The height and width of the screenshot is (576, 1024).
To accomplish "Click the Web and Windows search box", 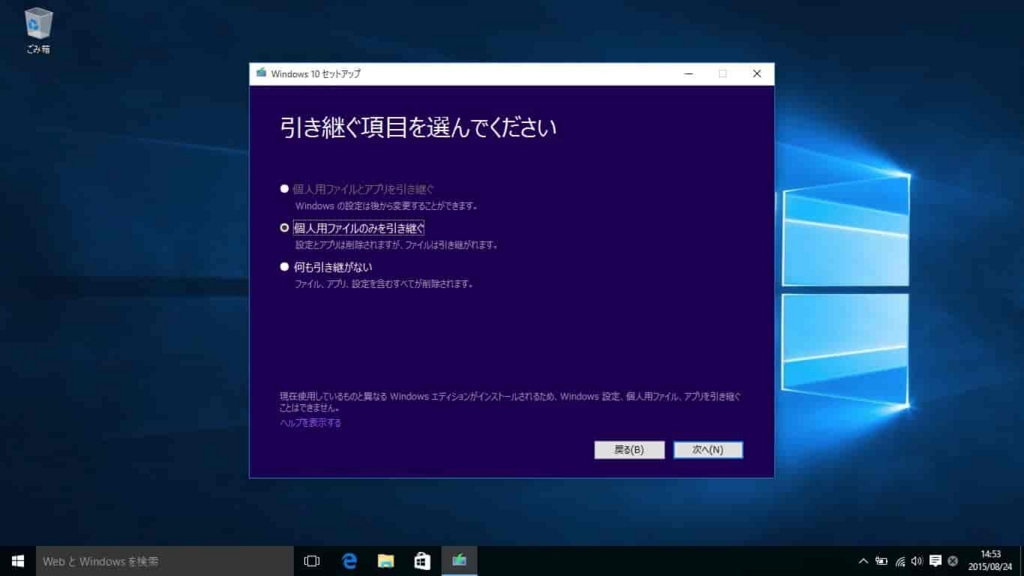I will tap(165, 561).
